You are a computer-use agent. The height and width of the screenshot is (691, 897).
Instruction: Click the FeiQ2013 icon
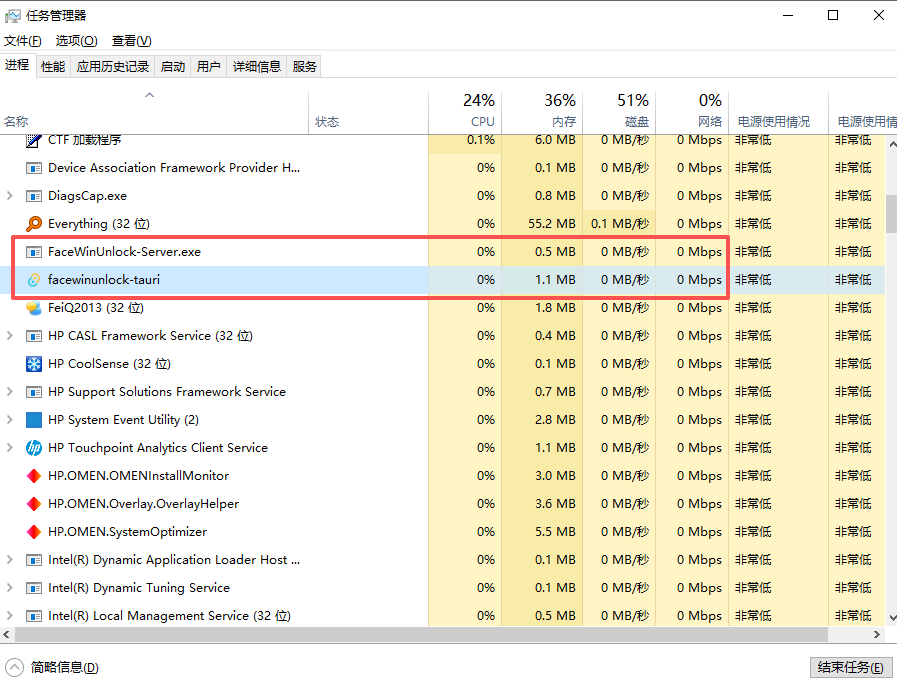[34, 308]
